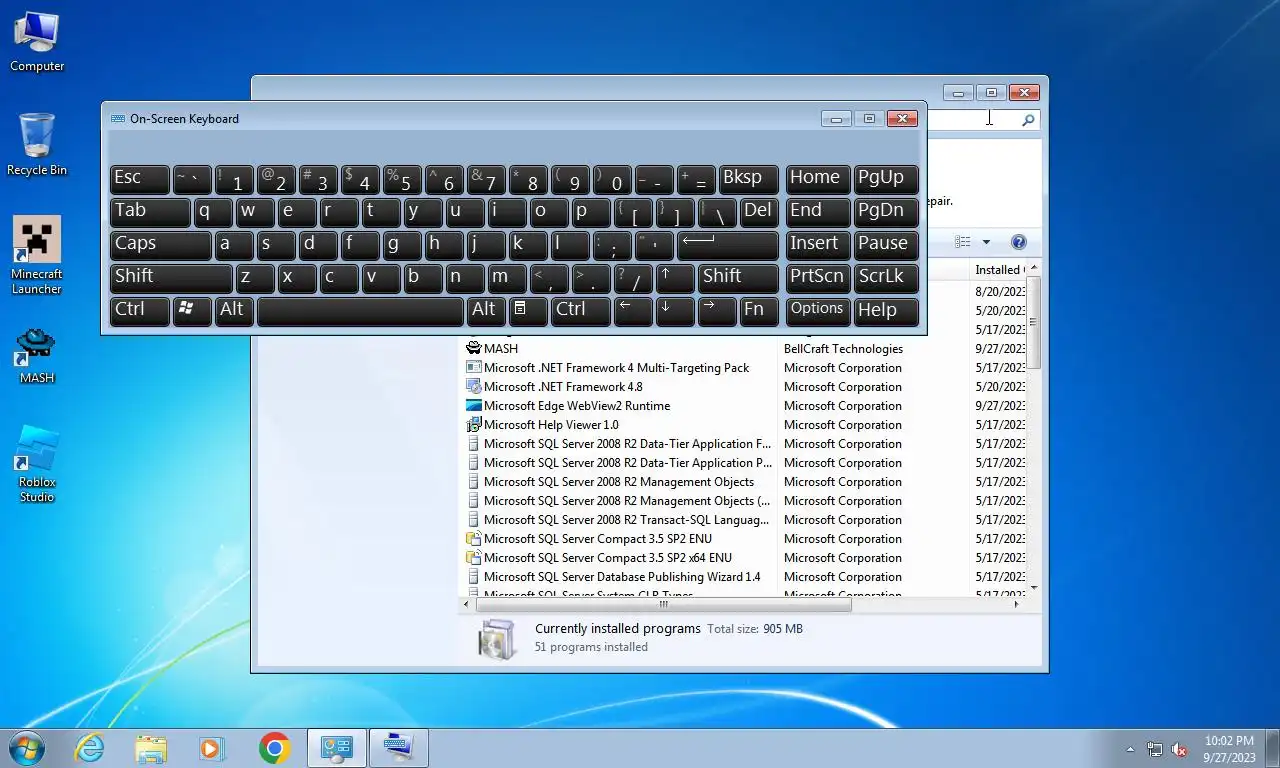This screenshot has width=1280, height=768.
Task: Open the Computer desktop icon
Action: click(37, 42)
